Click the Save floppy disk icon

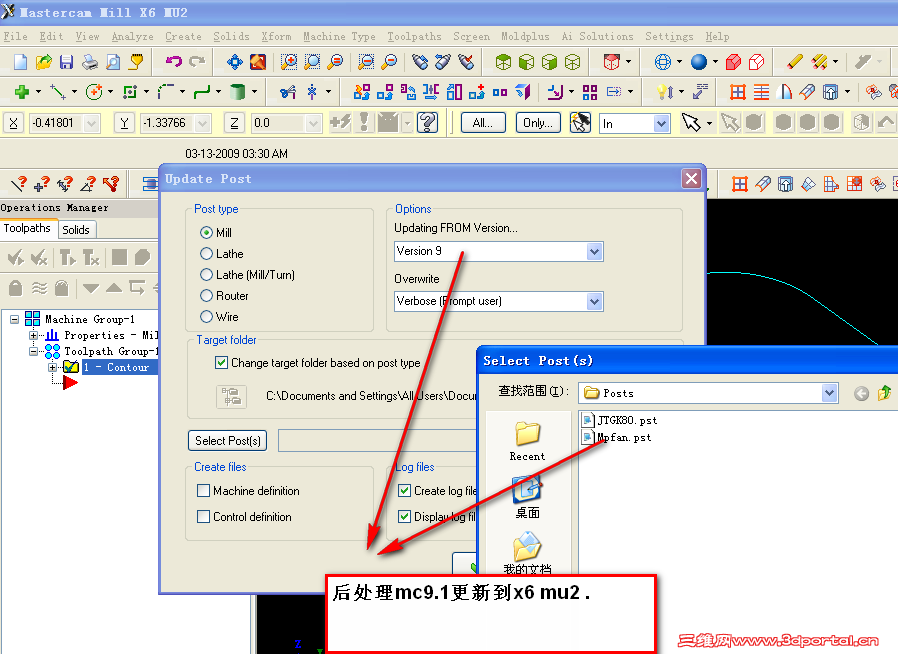click(66, 61)
